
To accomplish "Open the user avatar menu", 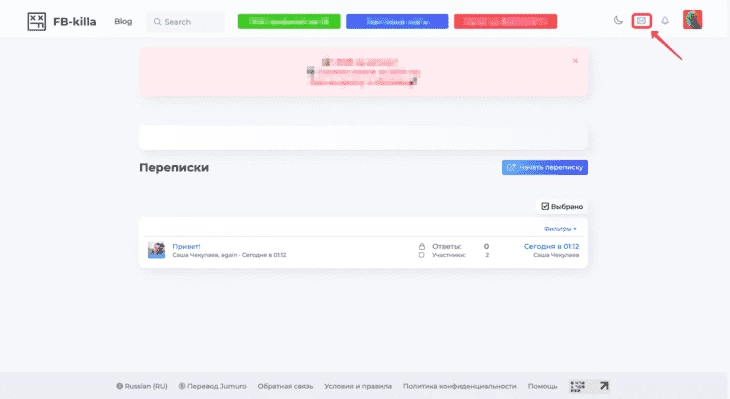I will [692, 20].
